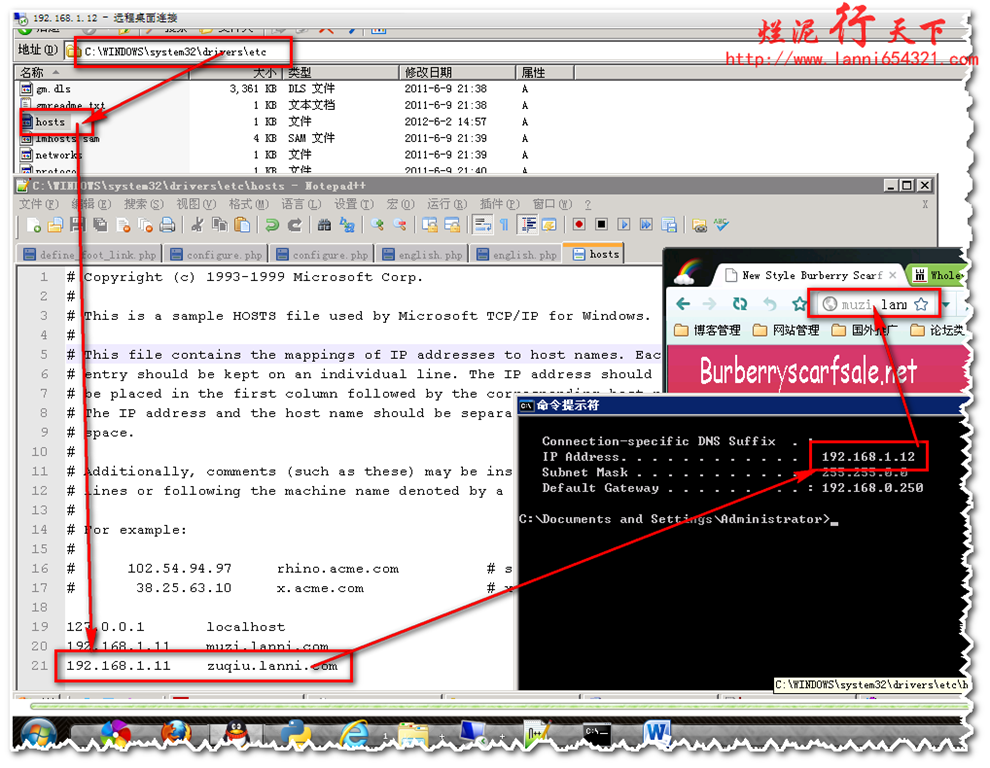
Task: Print the document using Notepad++ printer icon
Action: pyautogui.click(x=167, y=225)
